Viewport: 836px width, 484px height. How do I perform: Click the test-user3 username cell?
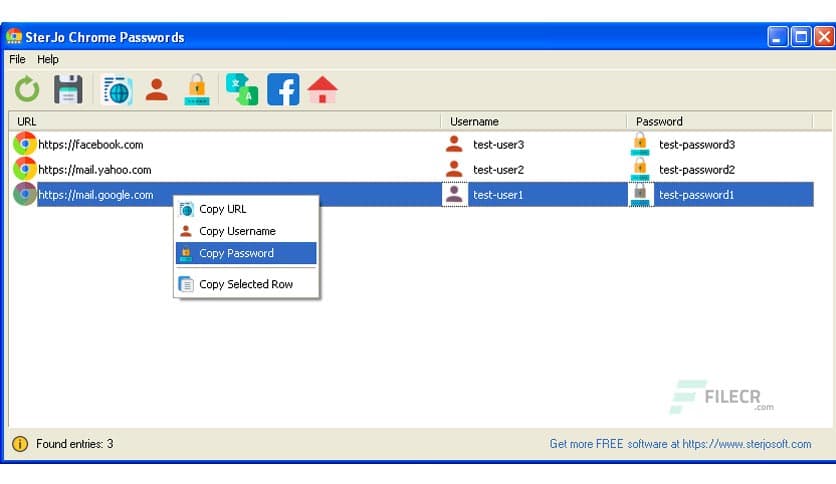pos(499,144)
